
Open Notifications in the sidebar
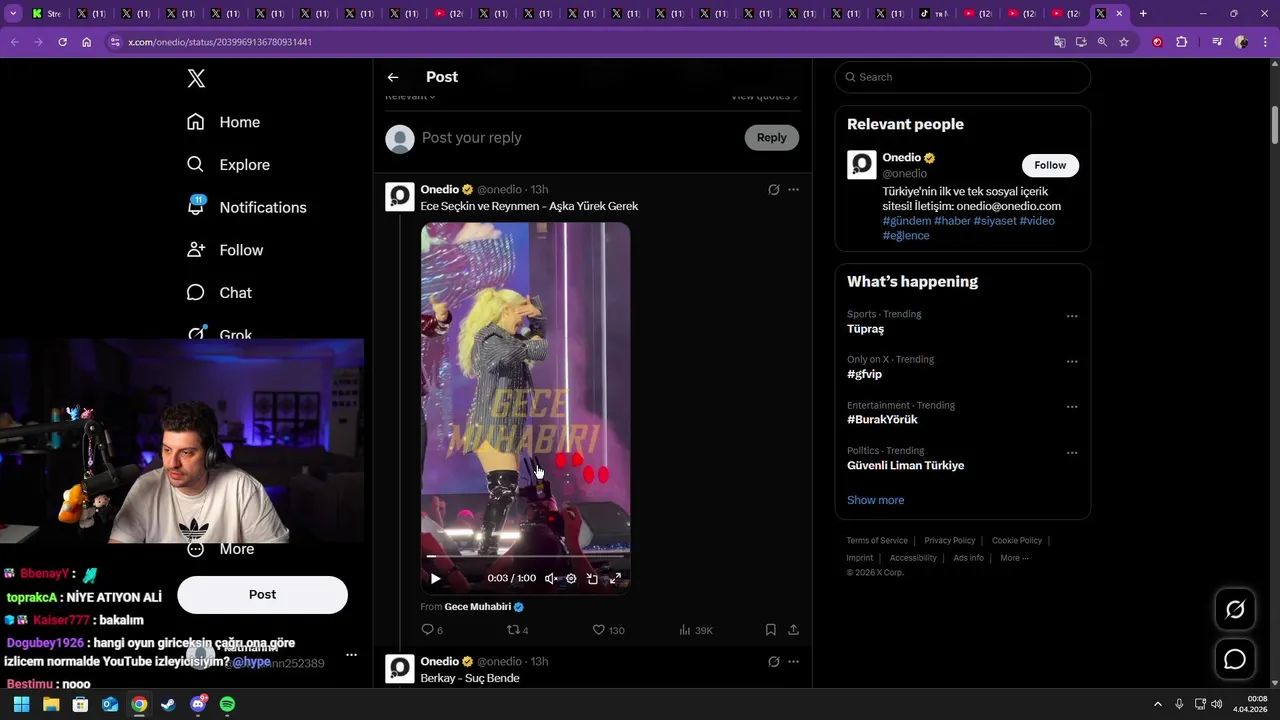(246, 207)
